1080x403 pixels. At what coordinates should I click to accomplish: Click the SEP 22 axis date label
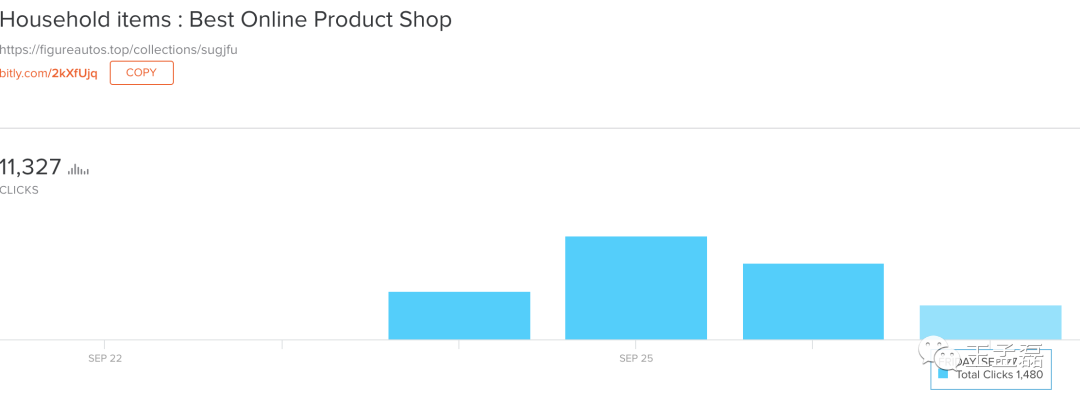pos(105,358)
